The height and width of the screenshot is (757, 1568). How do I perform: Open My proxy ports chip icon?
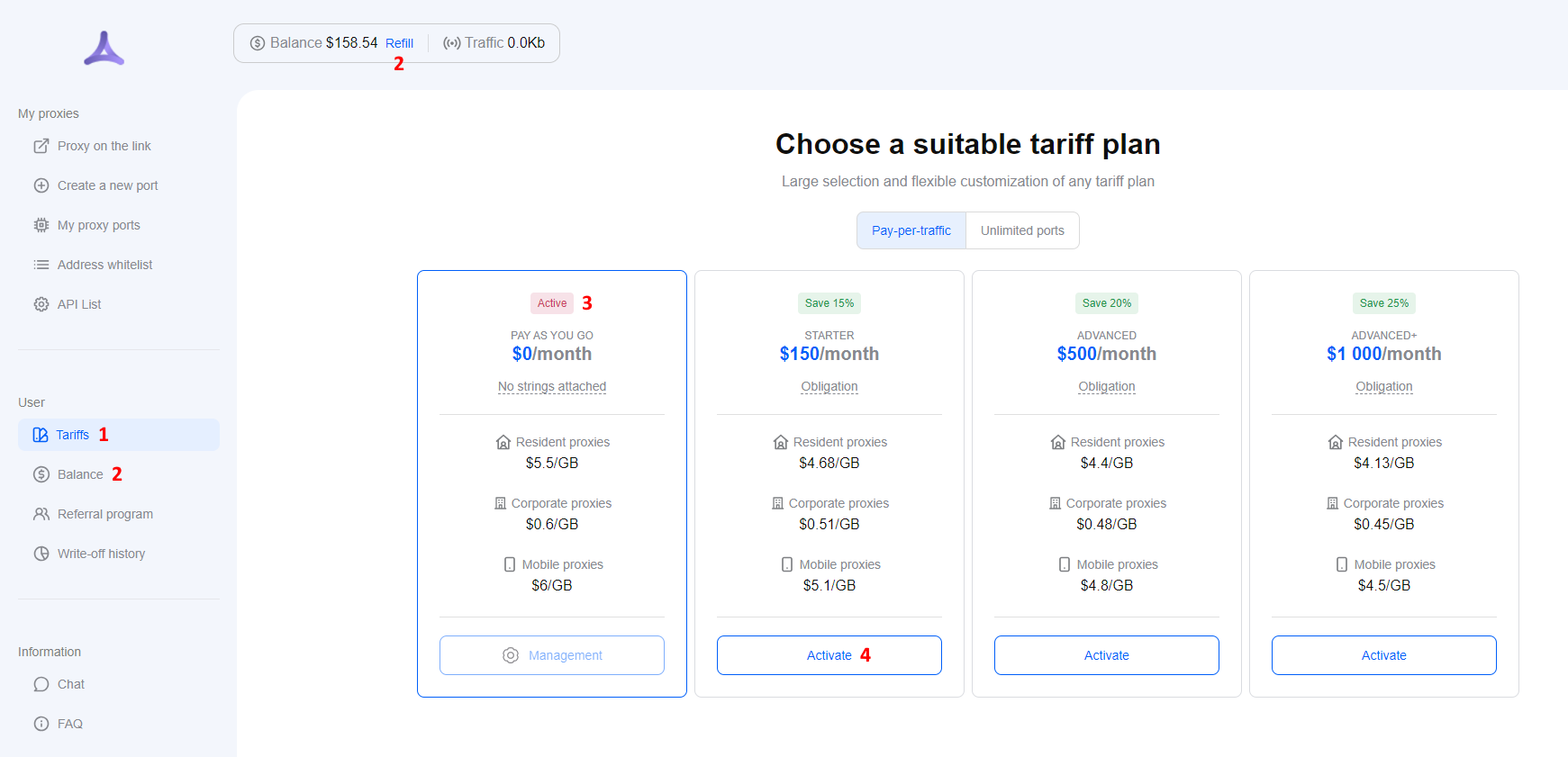[41, 225]
